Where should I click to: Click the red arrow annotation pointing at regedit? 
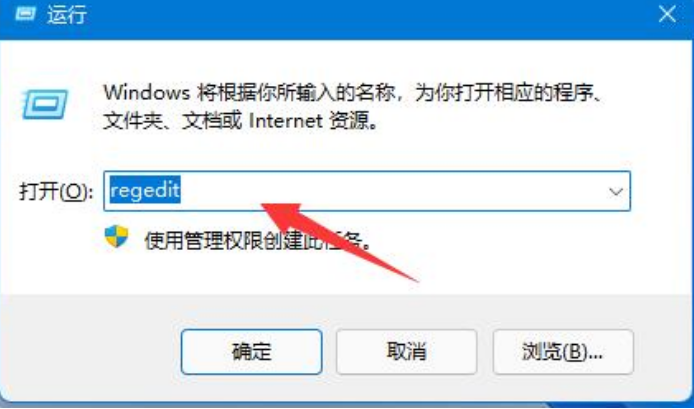coord(340,242)
